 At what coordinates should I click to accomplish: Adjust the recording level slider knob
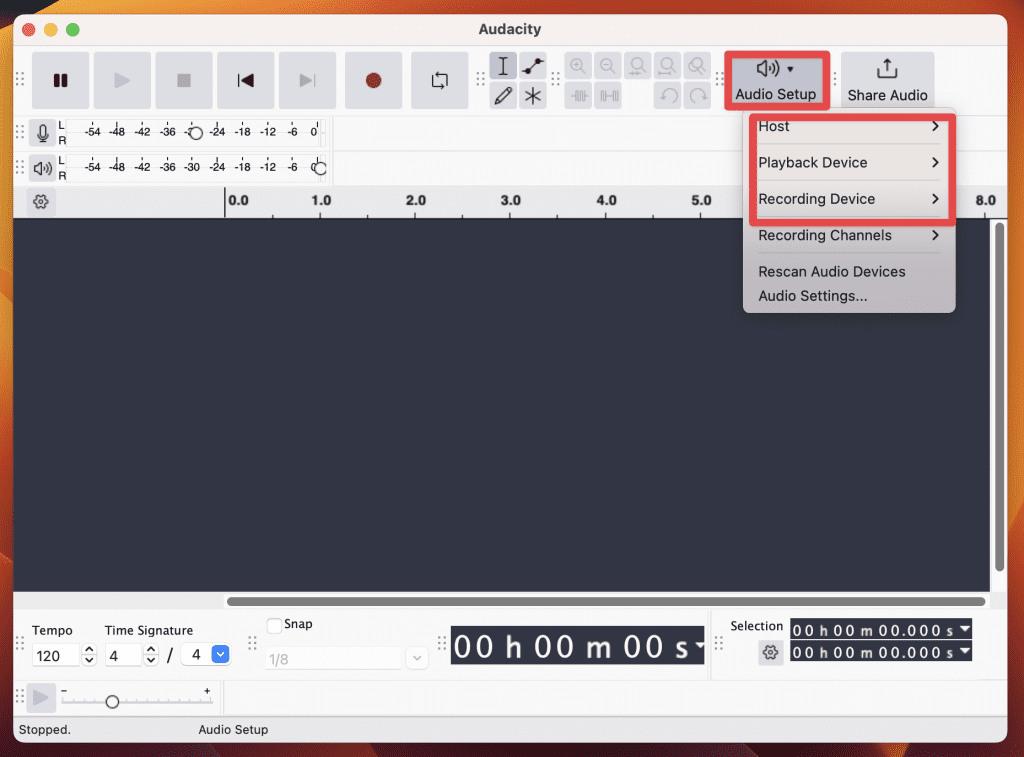tap(195, 133)
